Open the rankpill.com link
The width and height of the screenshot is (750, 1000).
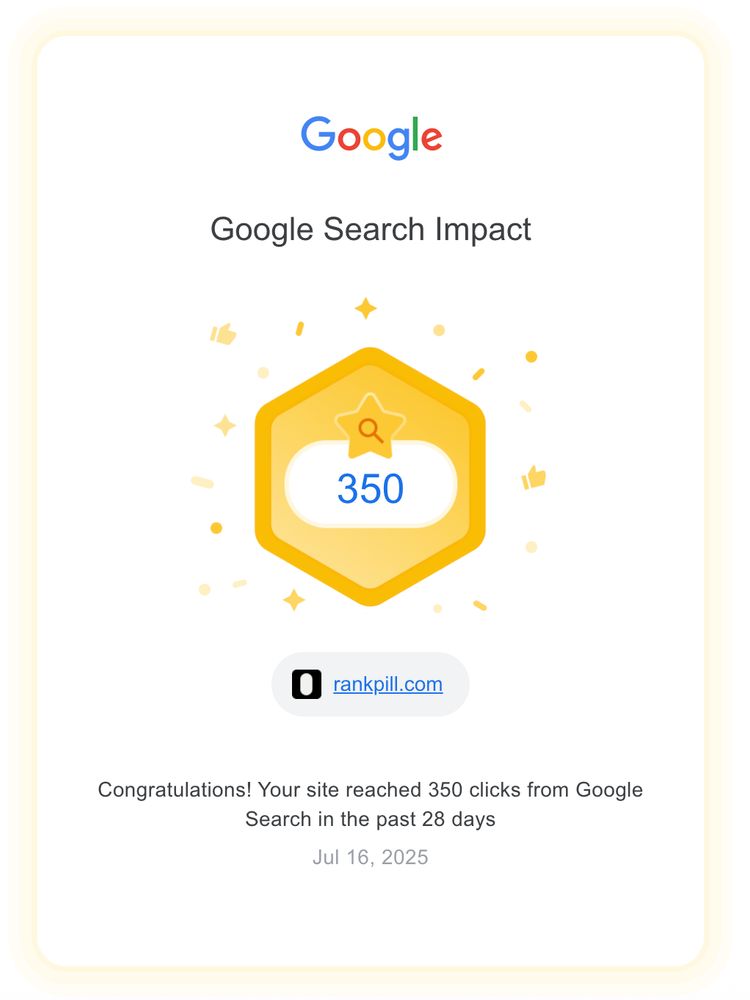click(x=388, y=684)
